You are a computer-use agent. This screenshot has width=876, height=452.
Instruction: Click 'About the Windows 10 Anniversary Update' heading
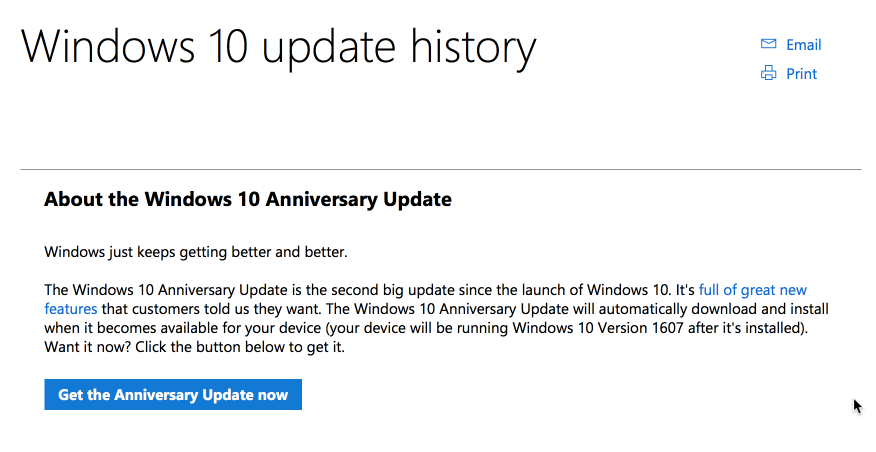pyautogui.click(x=247, y=199)
